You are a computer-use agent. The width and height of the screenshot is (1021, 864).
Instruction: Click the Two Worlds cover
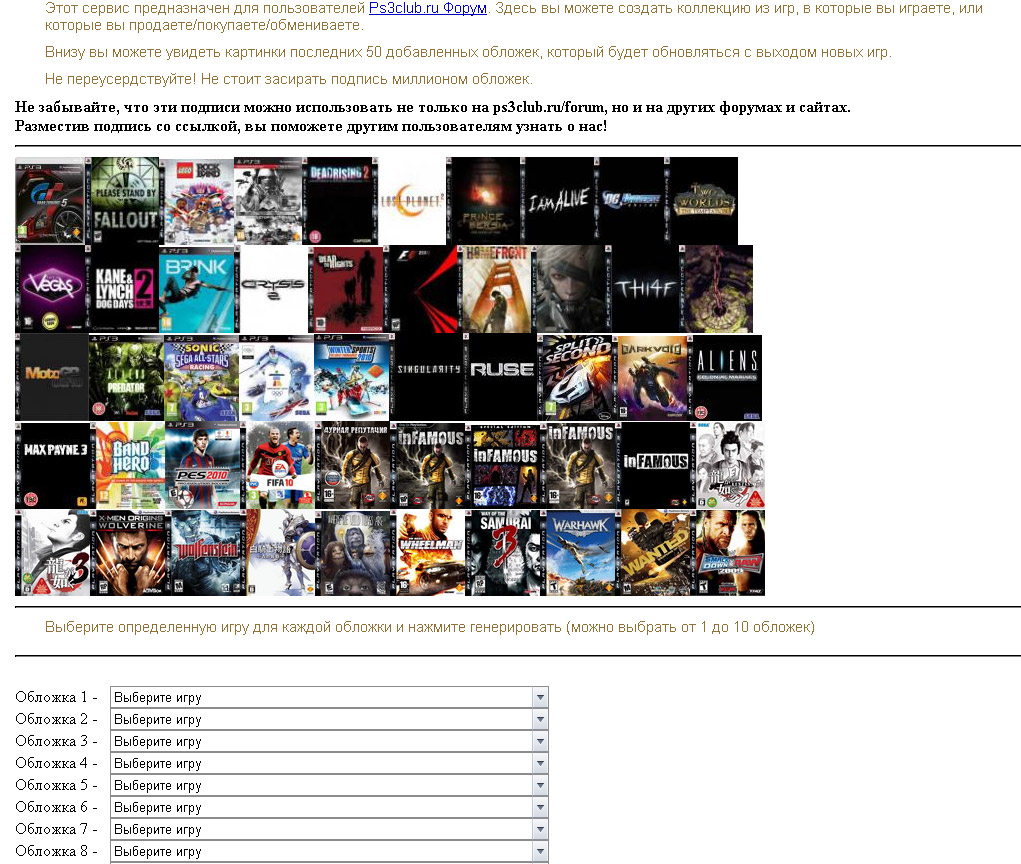click(x=702, y=201)
